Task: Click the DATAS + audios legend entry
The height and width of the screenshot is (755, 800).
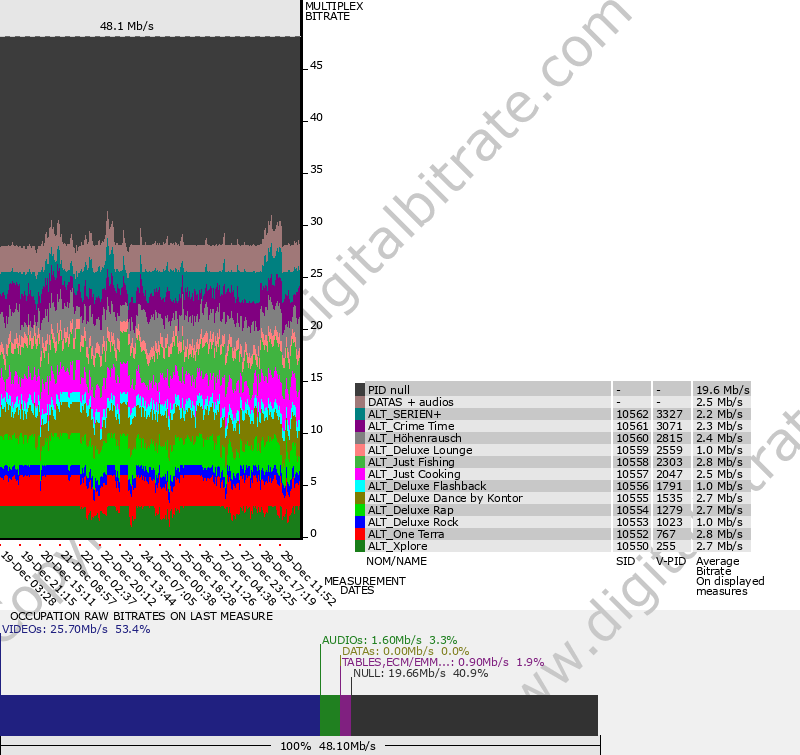Action: coord(410,401)
